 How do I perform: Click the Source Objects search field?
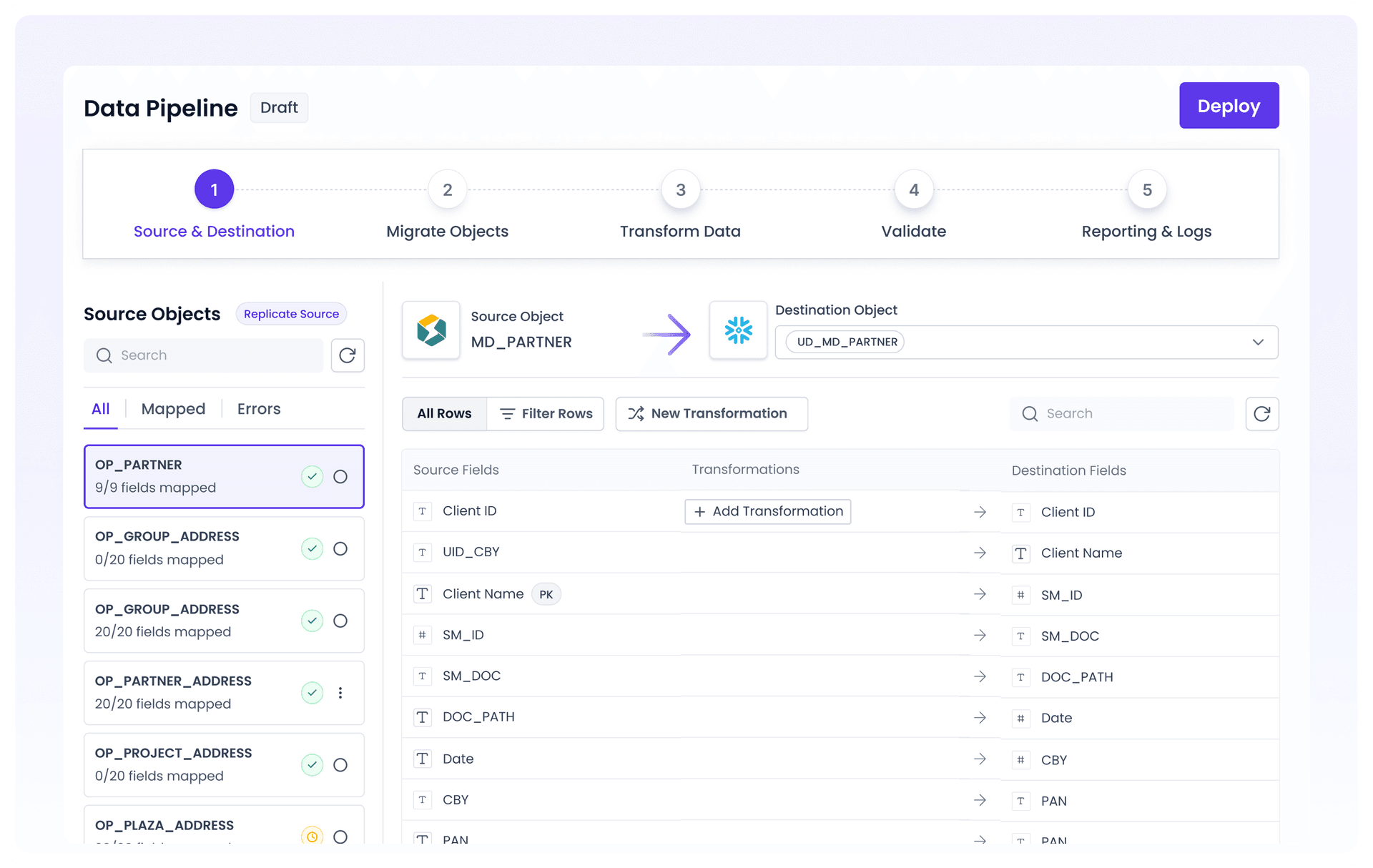pyautogui.click(x=204, y=355)
